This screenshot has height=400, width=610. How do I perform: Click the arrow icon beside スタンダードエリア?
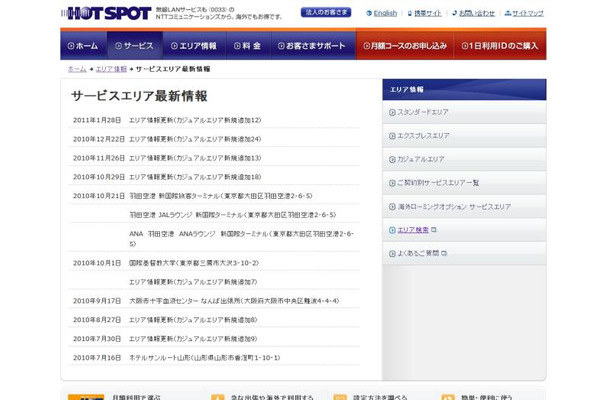pos(392,112)
